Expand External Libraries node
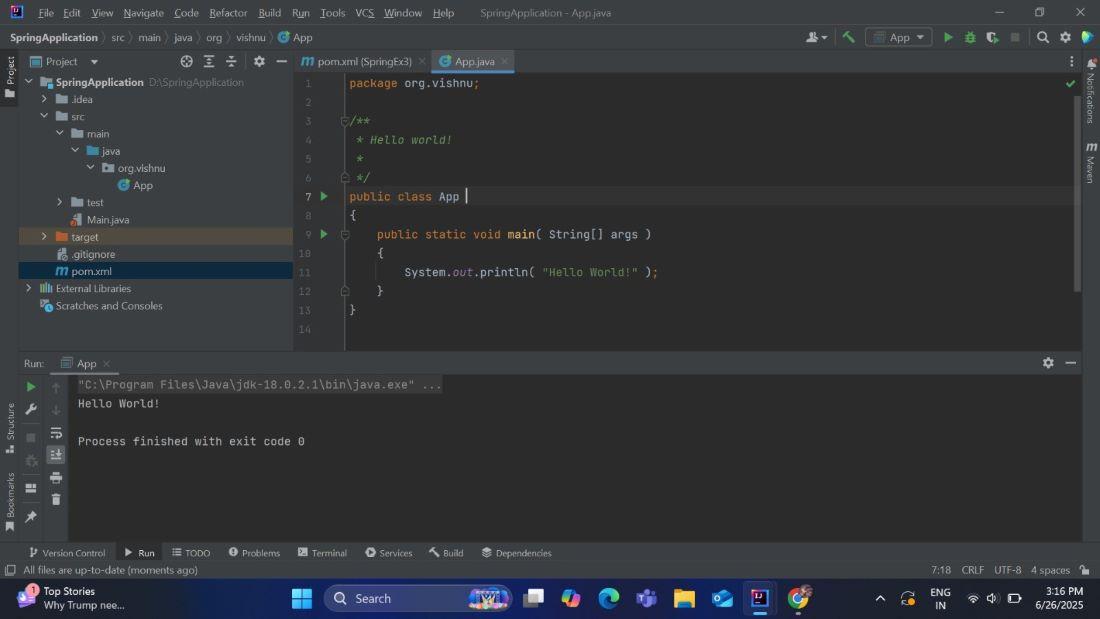 28,288
